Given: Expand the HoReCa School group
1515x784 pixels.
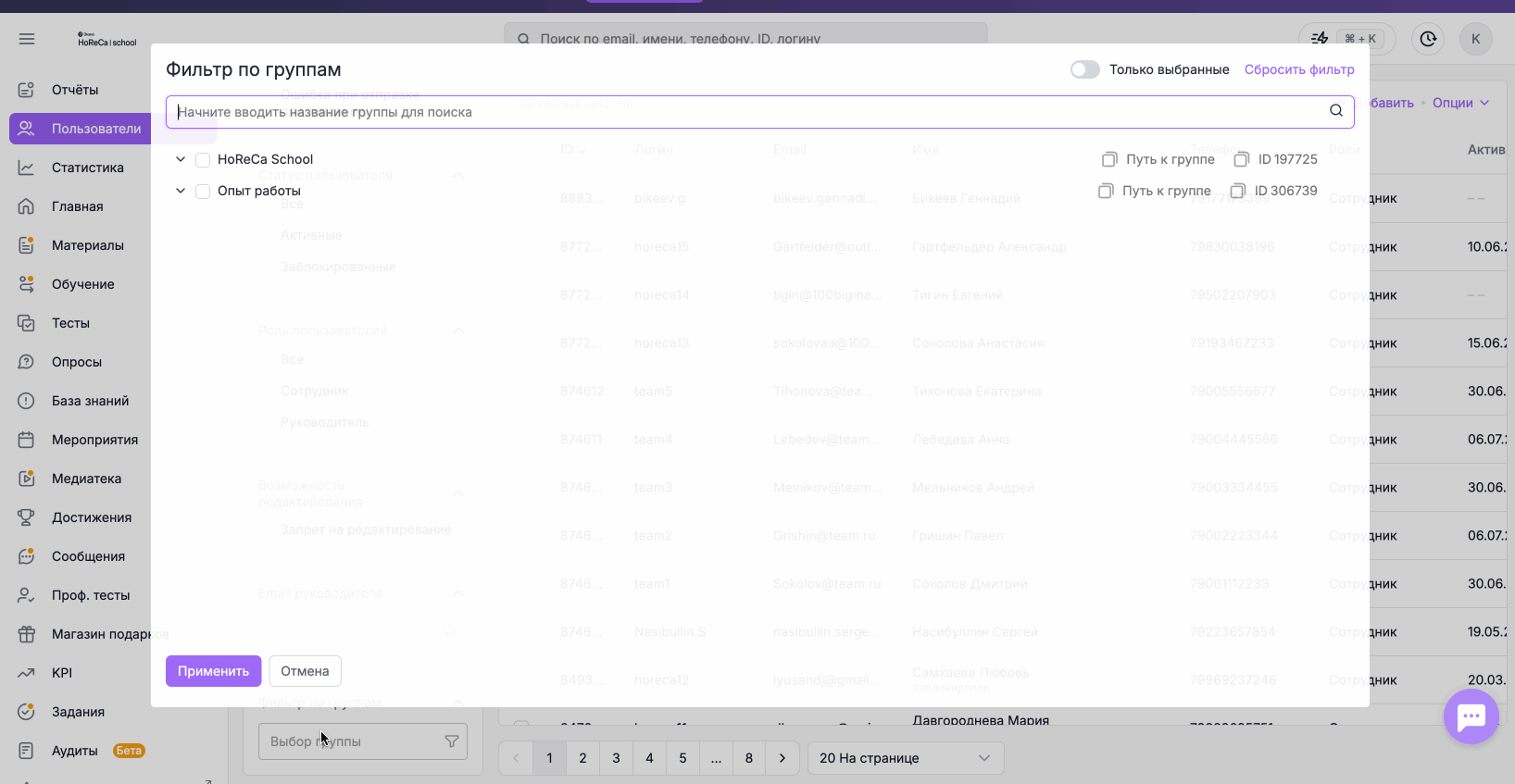Looking at the screenshot, I should pos(181,159).
